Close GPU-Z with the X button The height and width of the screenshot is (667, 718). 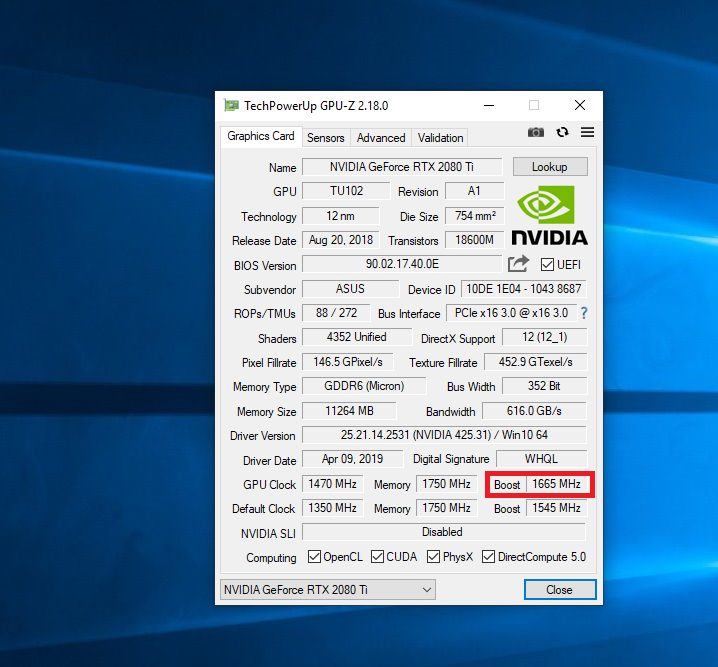(x=580, y=105)
